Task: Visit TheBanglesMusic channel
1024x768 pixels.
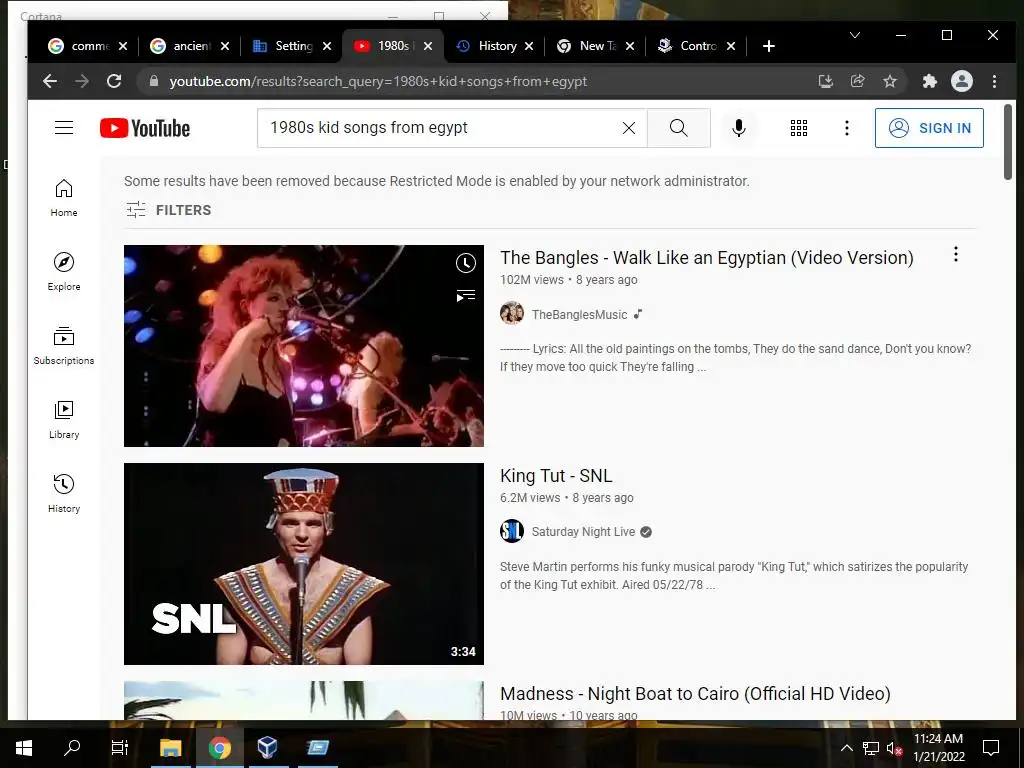Action: 579,315
